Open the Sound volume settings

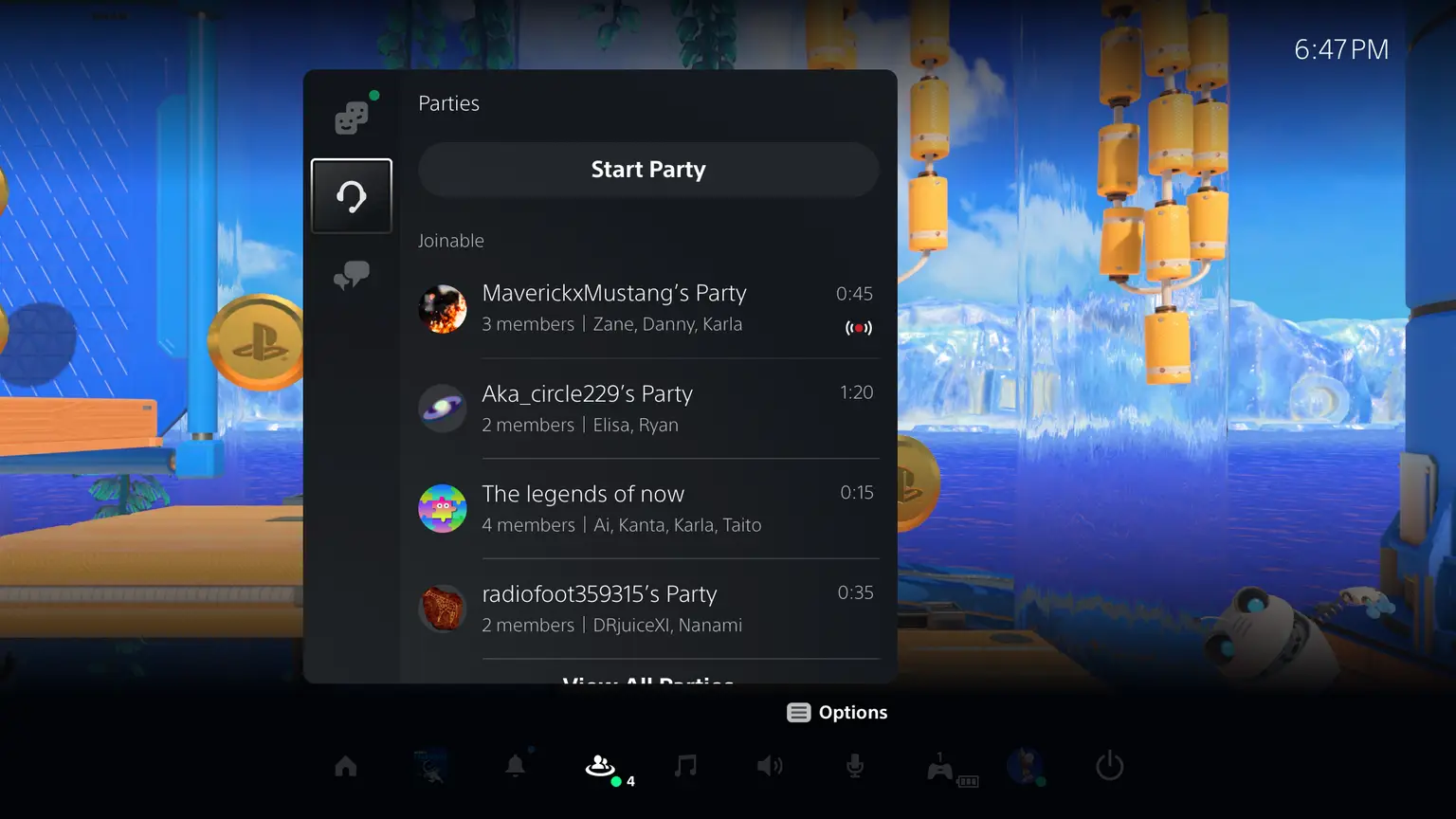[x=770, y=766]
